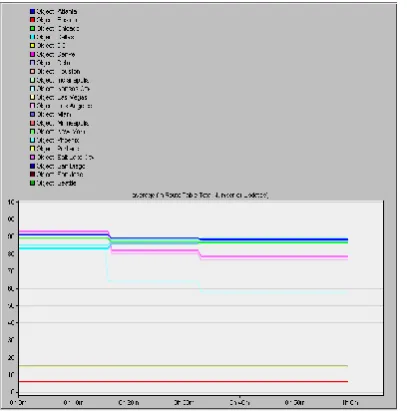Select the 'Object: Las Vegas' legend label text
Screen dimensions: 407x411
62,97
